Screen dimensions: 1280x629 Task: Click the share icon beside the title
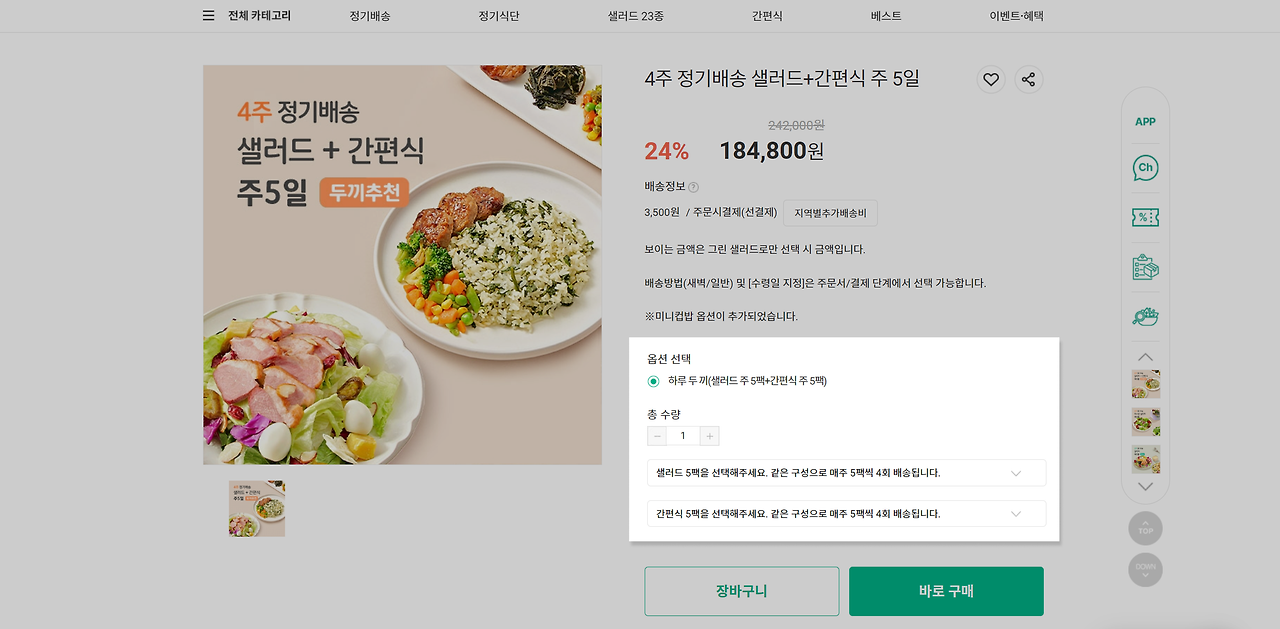(1029, 80)
